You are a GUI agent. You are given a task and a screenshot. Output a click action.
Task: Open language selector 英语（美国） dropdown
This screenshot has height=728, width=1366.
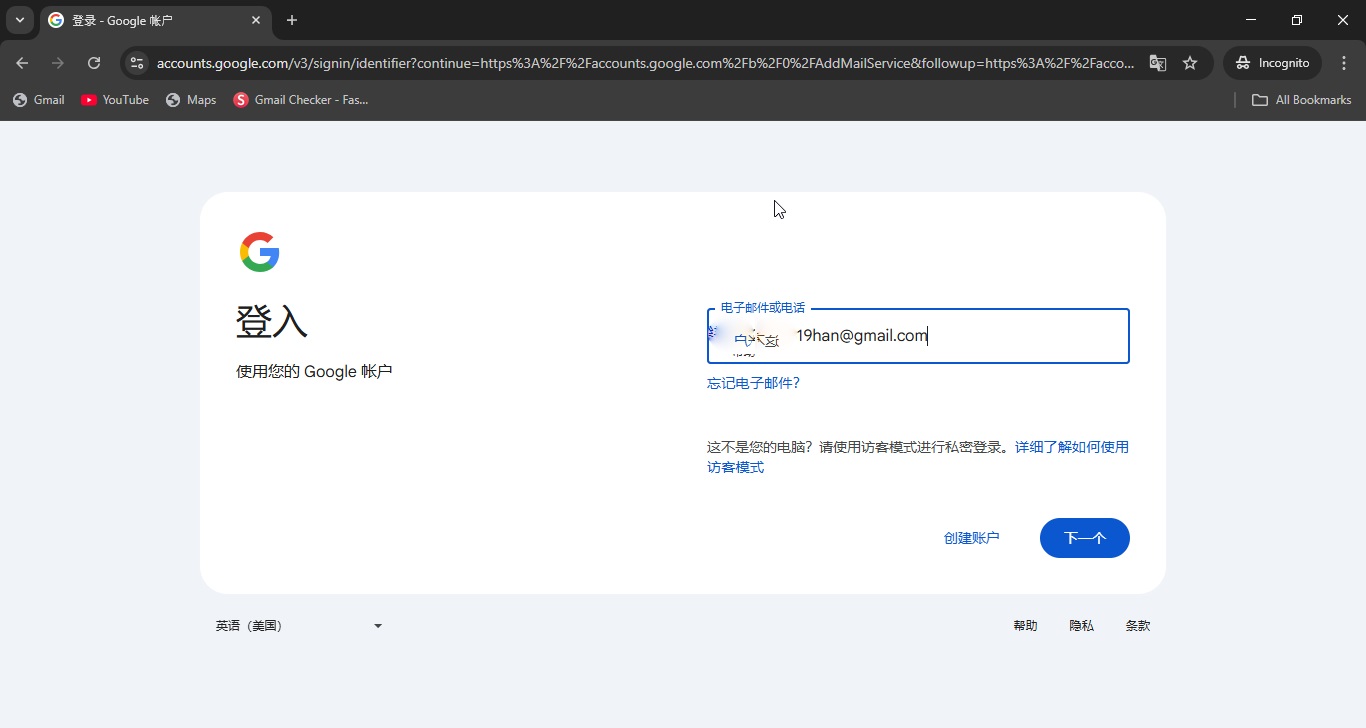coord(299,626)
